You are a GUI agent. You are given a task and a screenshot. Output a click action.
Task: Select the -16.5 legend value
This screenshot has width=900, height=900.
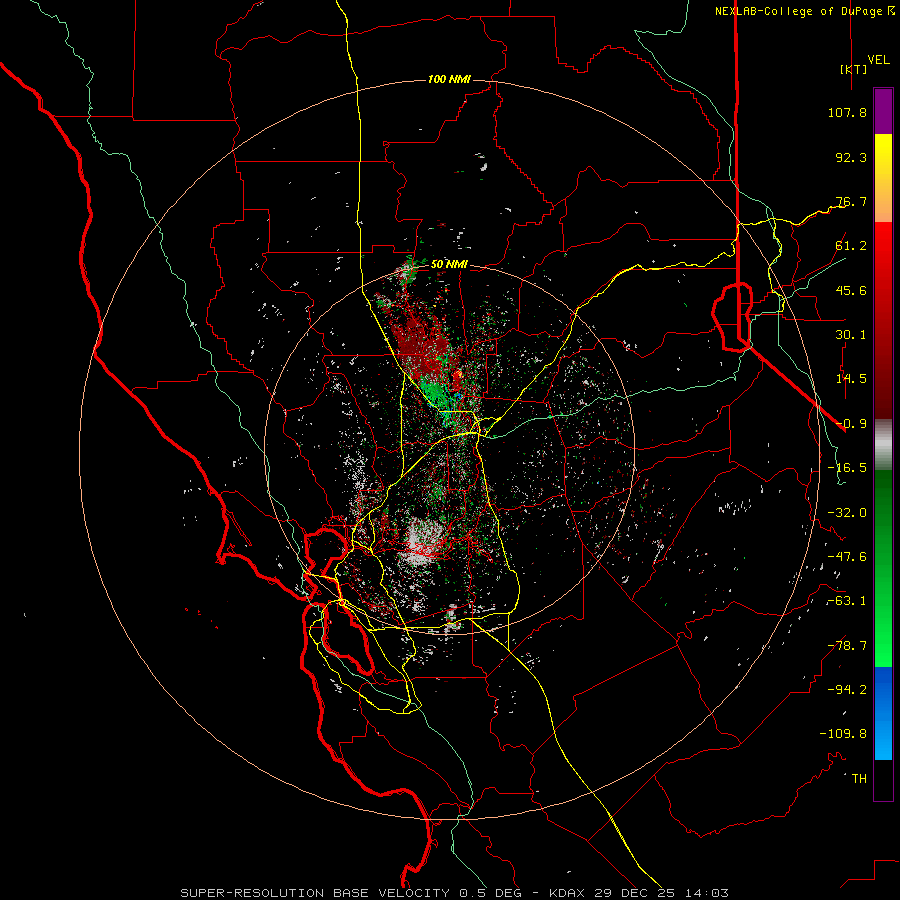pos(847,468)
